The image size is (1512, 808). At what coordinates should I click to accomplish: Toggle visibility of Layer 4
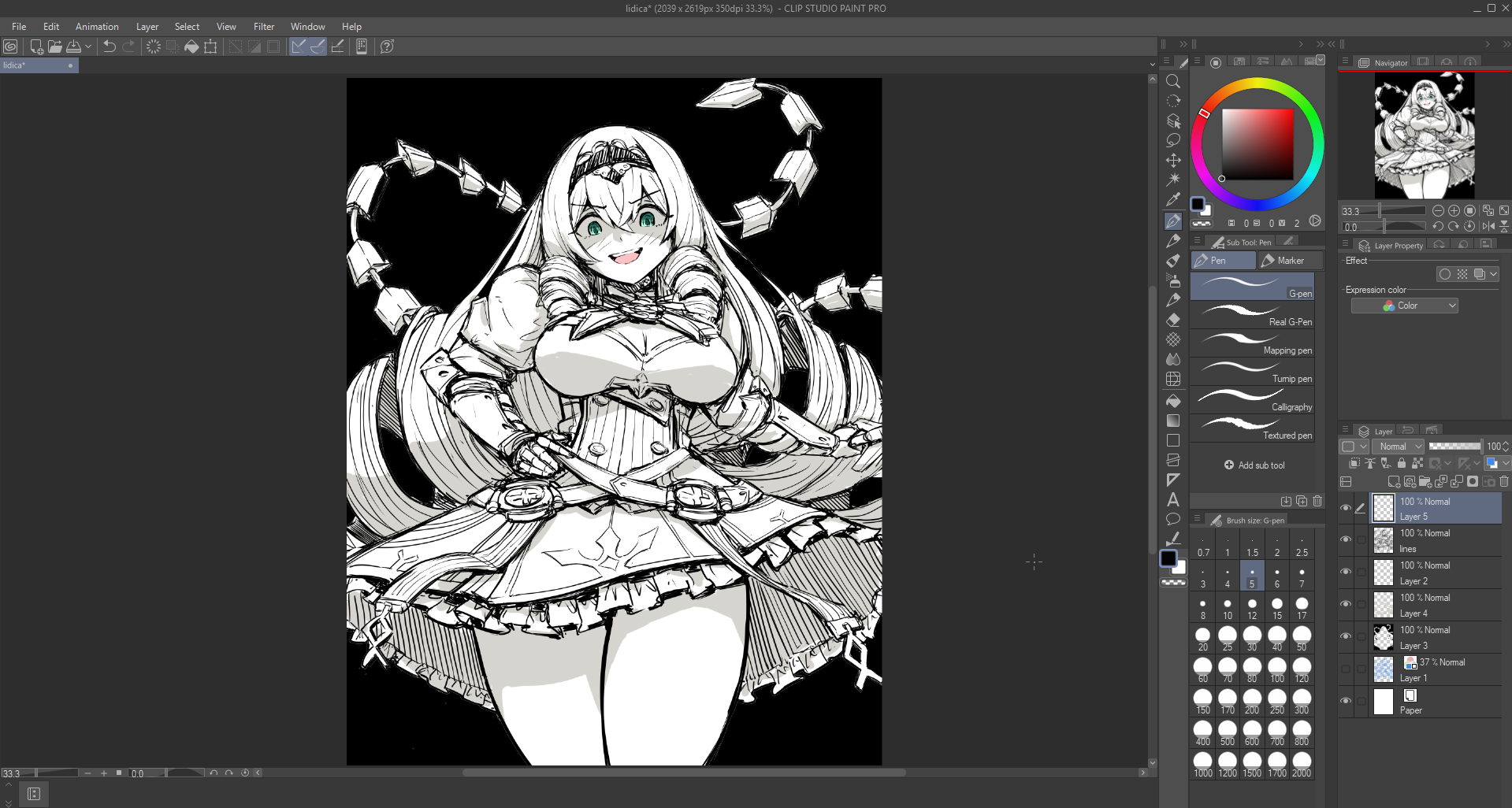[1346, 605]
